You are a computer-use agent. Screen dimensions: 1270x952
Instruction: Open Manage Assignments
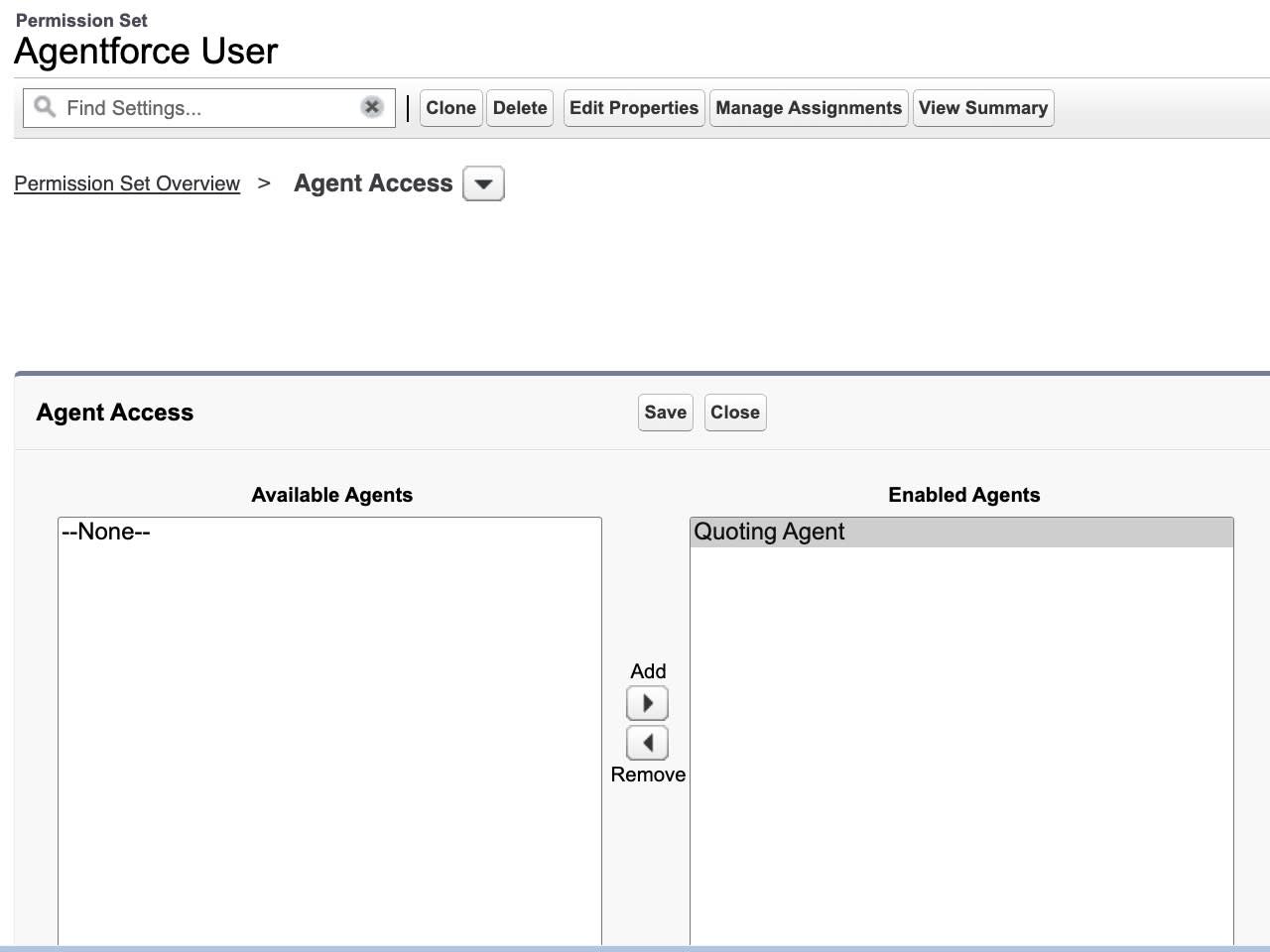click(x=808, y=107)
